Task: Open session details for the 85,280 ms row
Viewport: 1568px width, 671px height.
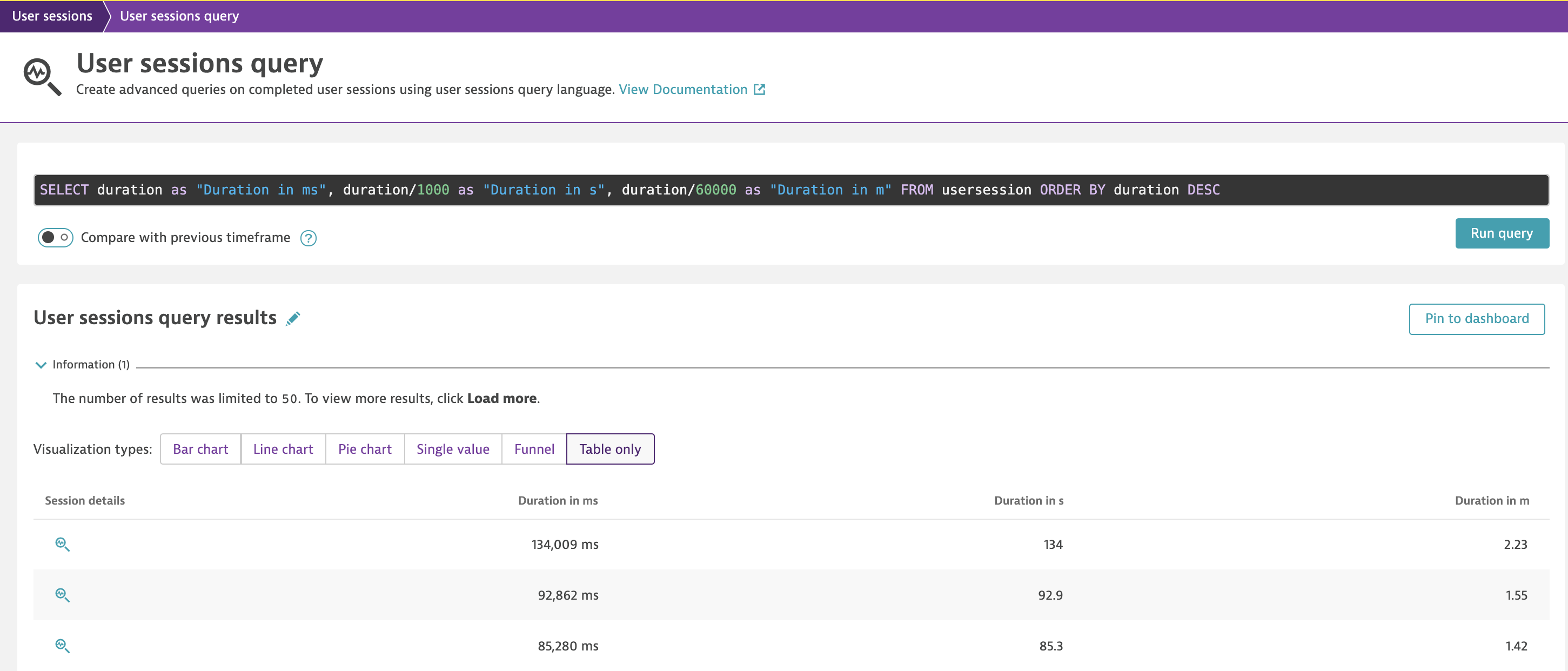Action: (x=62, y=646)
